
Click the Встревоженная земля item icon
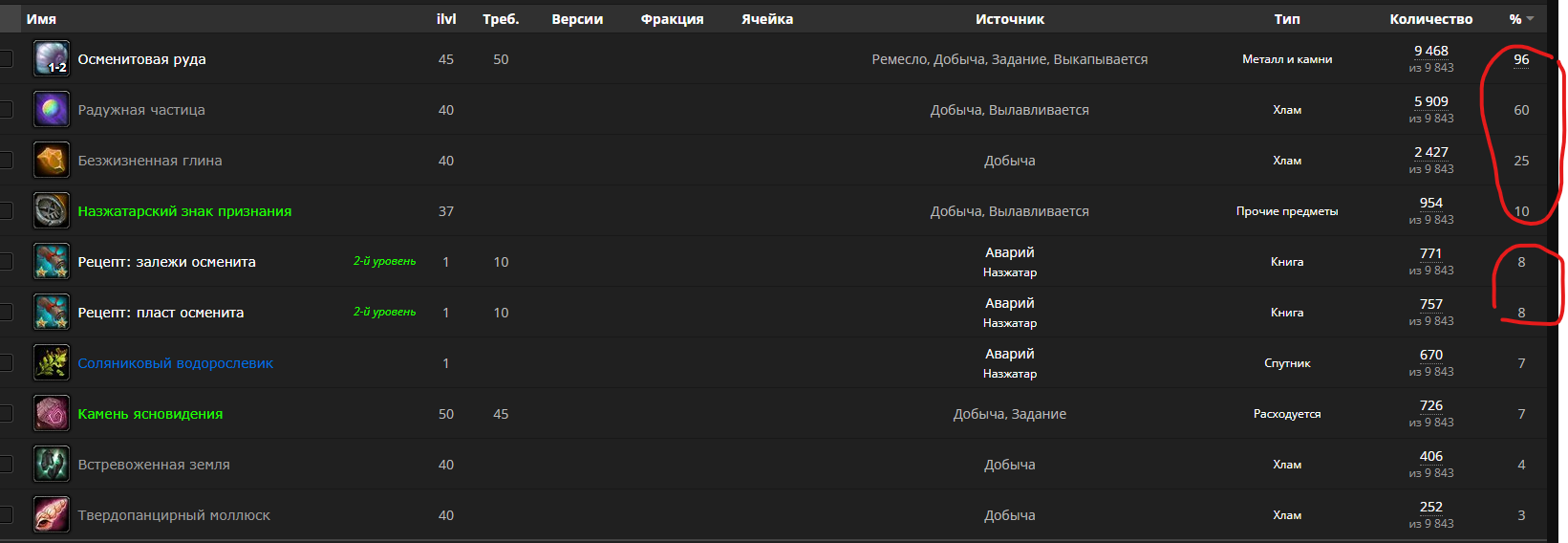tap(52, 465)
